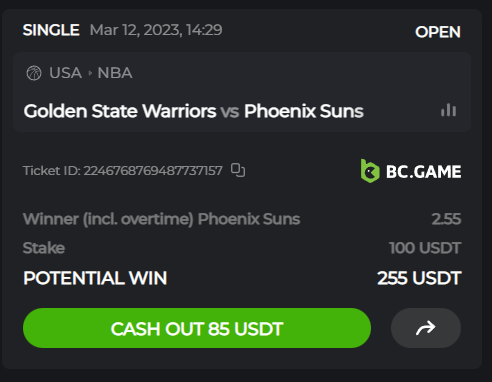Share the bet using the arrow button
The width and height of the screenshot is (492, 382).
426,328
